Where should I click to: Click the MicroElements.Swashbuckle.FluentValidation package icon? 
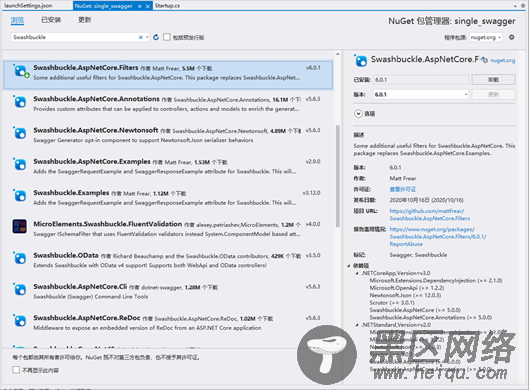[20, 226]
